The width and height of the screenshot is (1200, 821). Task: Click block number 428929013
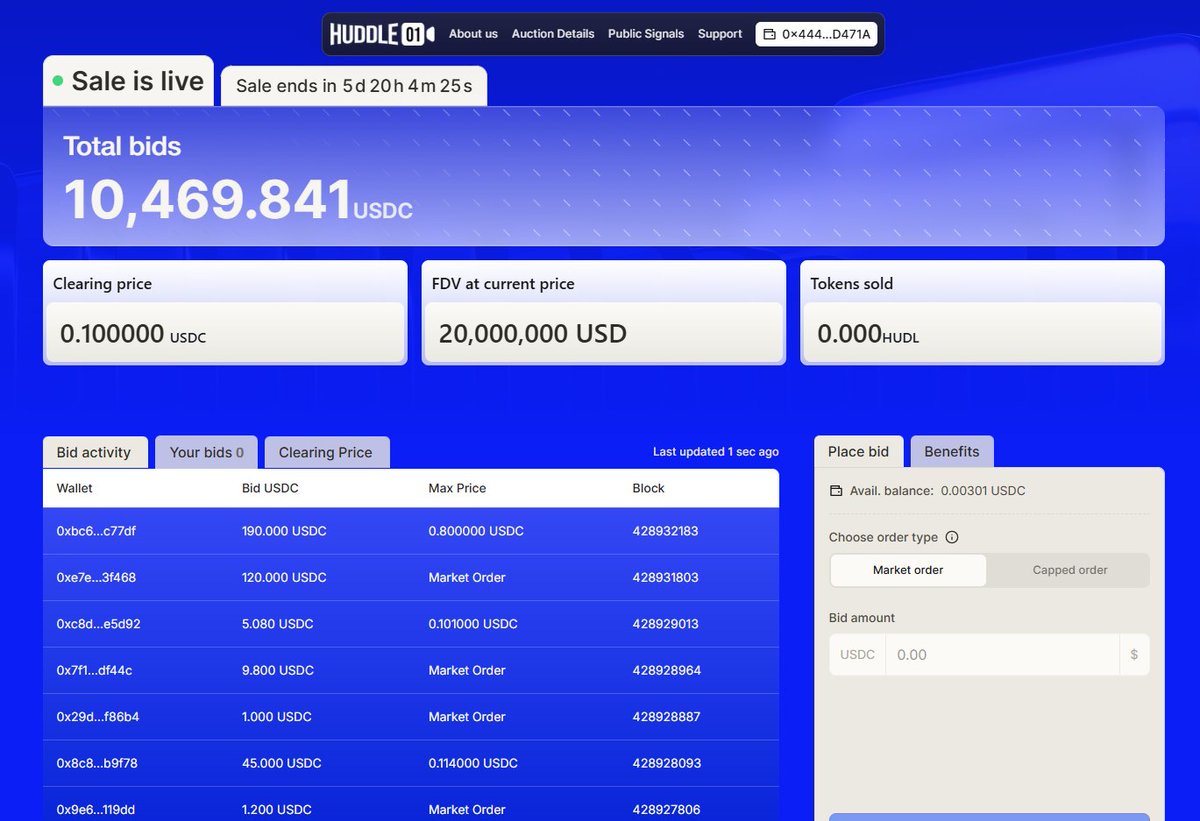[667, 623]
